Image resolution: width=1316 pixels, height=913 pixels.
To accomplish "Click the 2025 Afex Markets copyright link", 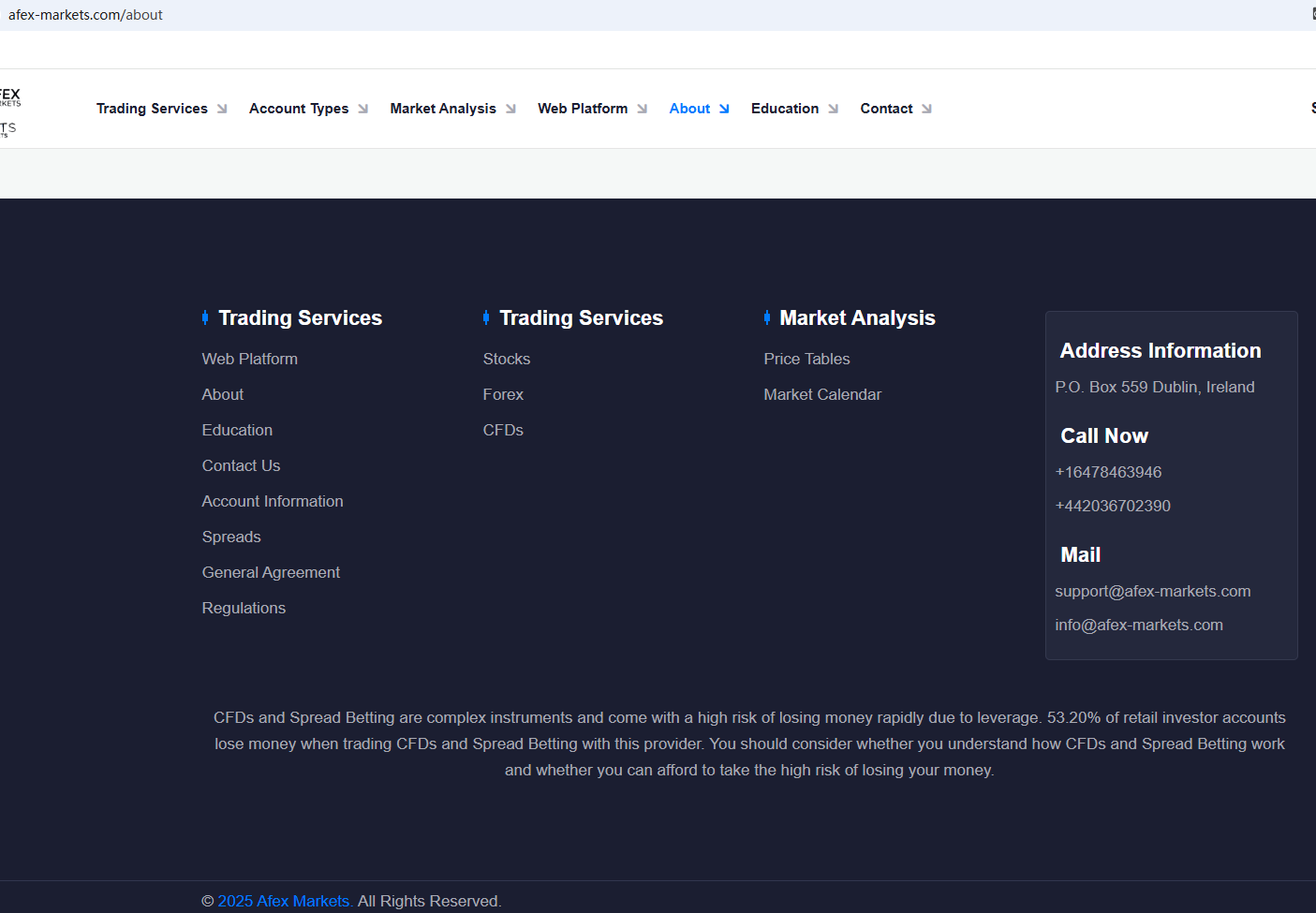I will (285, 901).
